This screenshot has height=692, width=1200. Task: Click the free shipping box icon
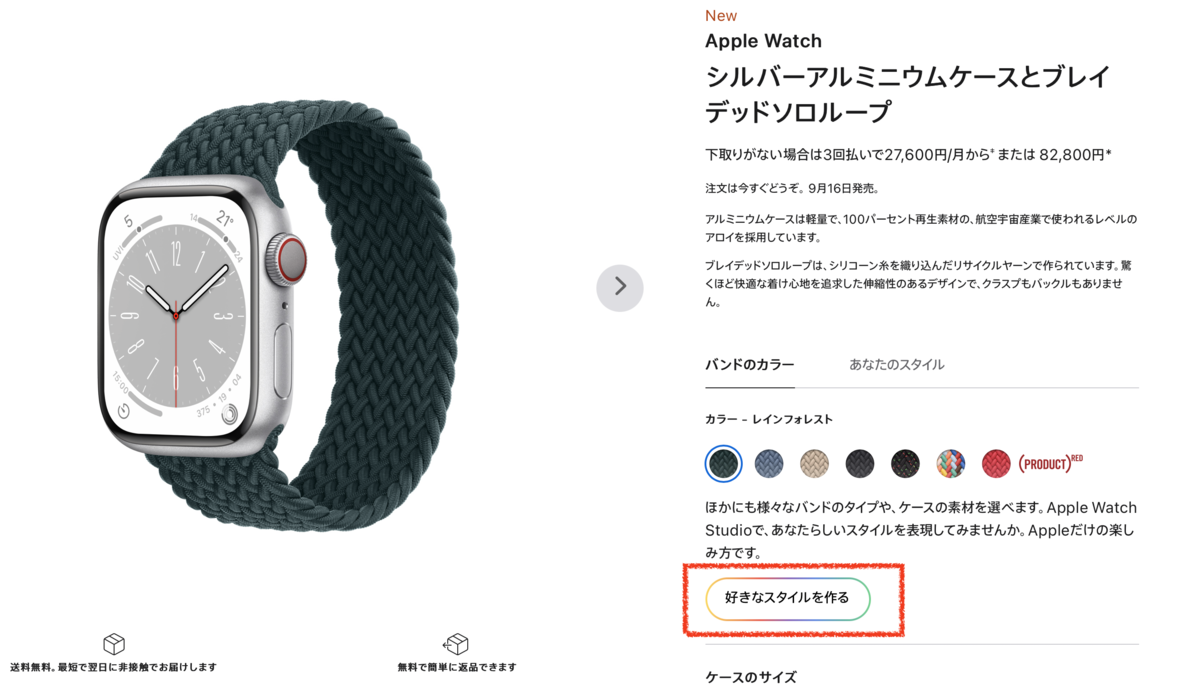(x=114, y=643)
